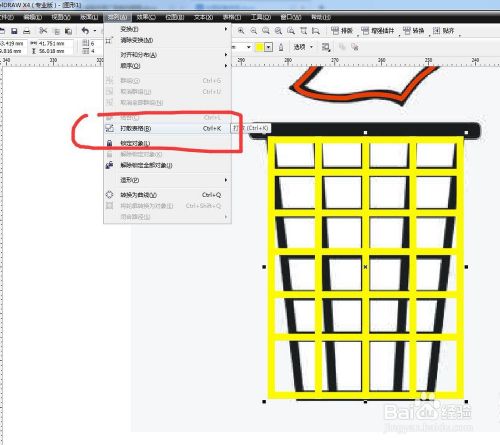The height and width of the screenshot is (445, 500).
Task: Open the 帮助 menu
Action: [321, 17]
